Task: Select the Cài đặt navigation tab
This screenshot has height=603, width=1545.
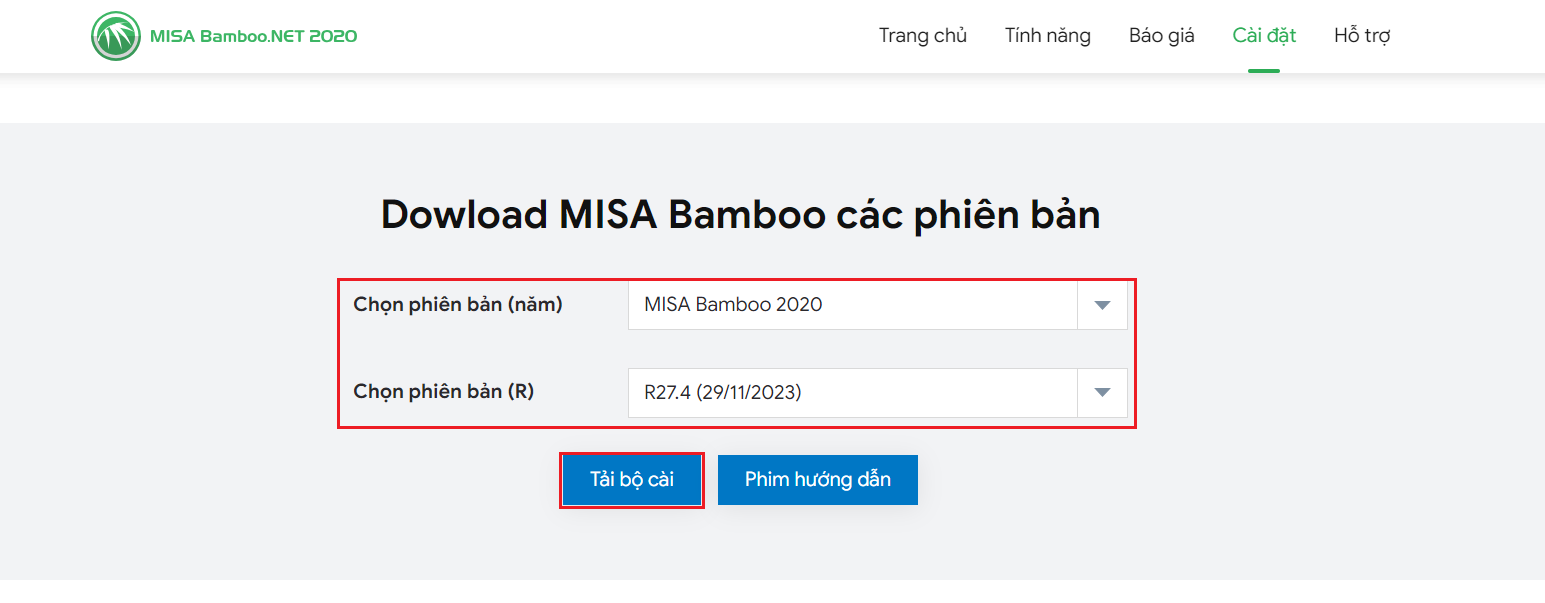Action: [1264, 36]
